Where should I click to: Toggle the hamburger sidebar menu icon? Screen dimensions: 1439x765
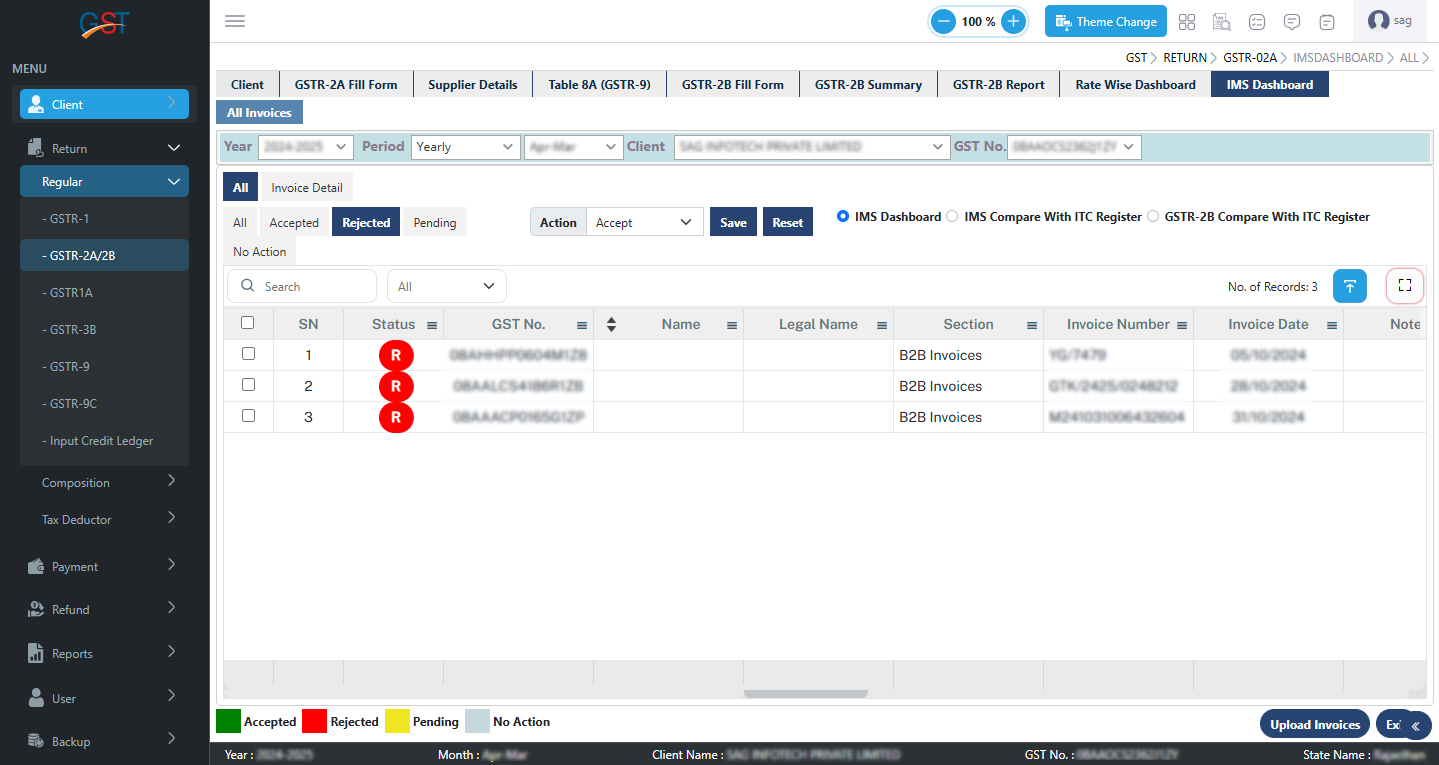coord(235,21)
